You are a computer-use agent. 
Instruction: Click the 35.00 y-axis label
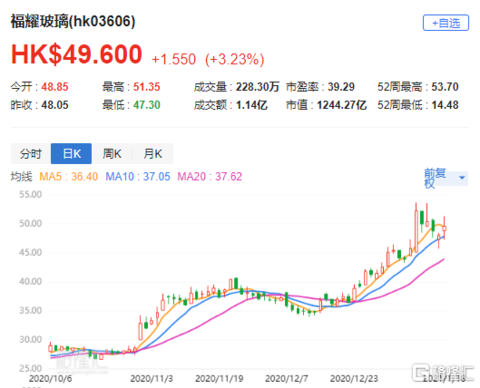pos(31,310)
